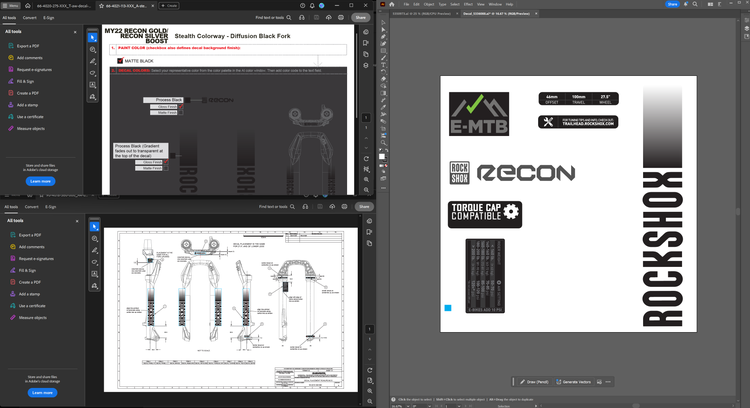Open Illustrator File menu

pyautogui.click(x=406, y=4)
